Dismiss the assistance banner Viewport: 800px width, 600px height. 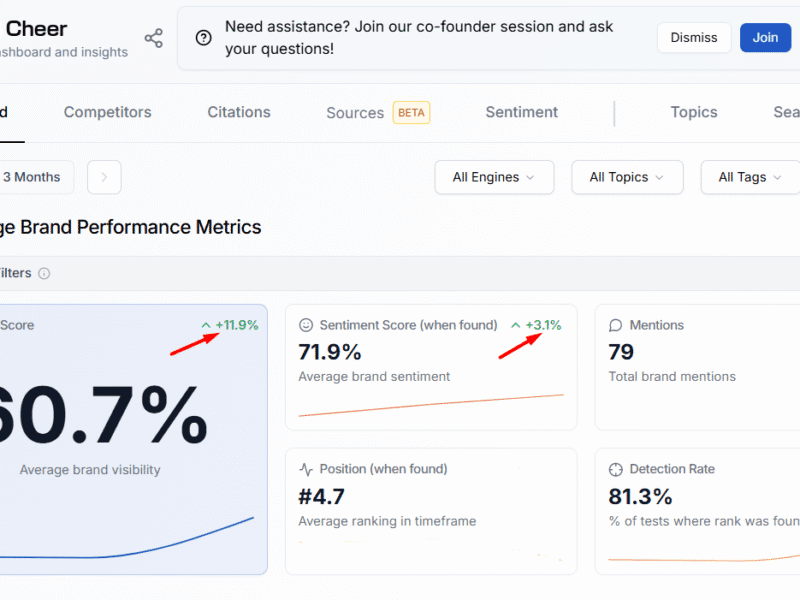click(693, 38)
